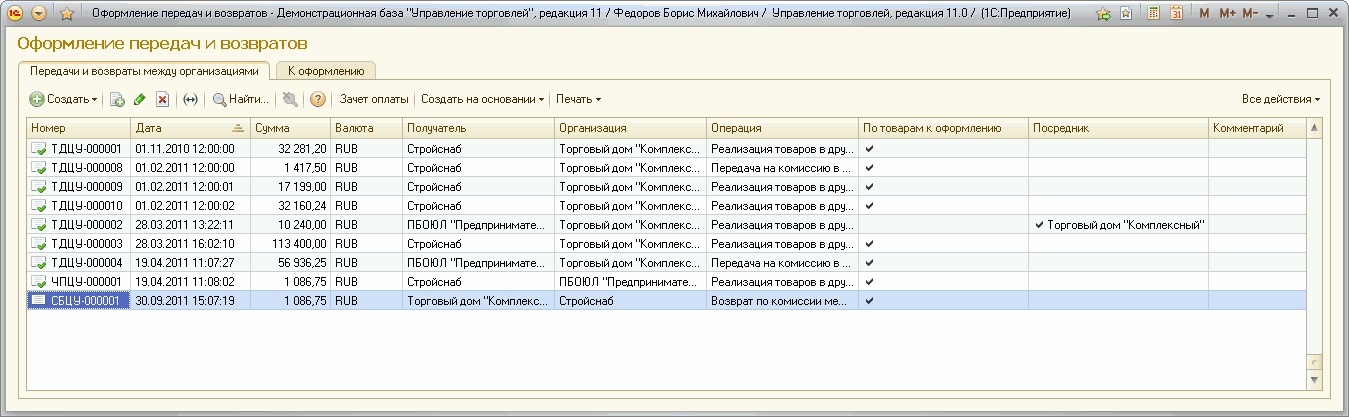Click document icon of row ТДЦУ-000003
Screen dimensions: 1349x417
click(x=39, y=243)
